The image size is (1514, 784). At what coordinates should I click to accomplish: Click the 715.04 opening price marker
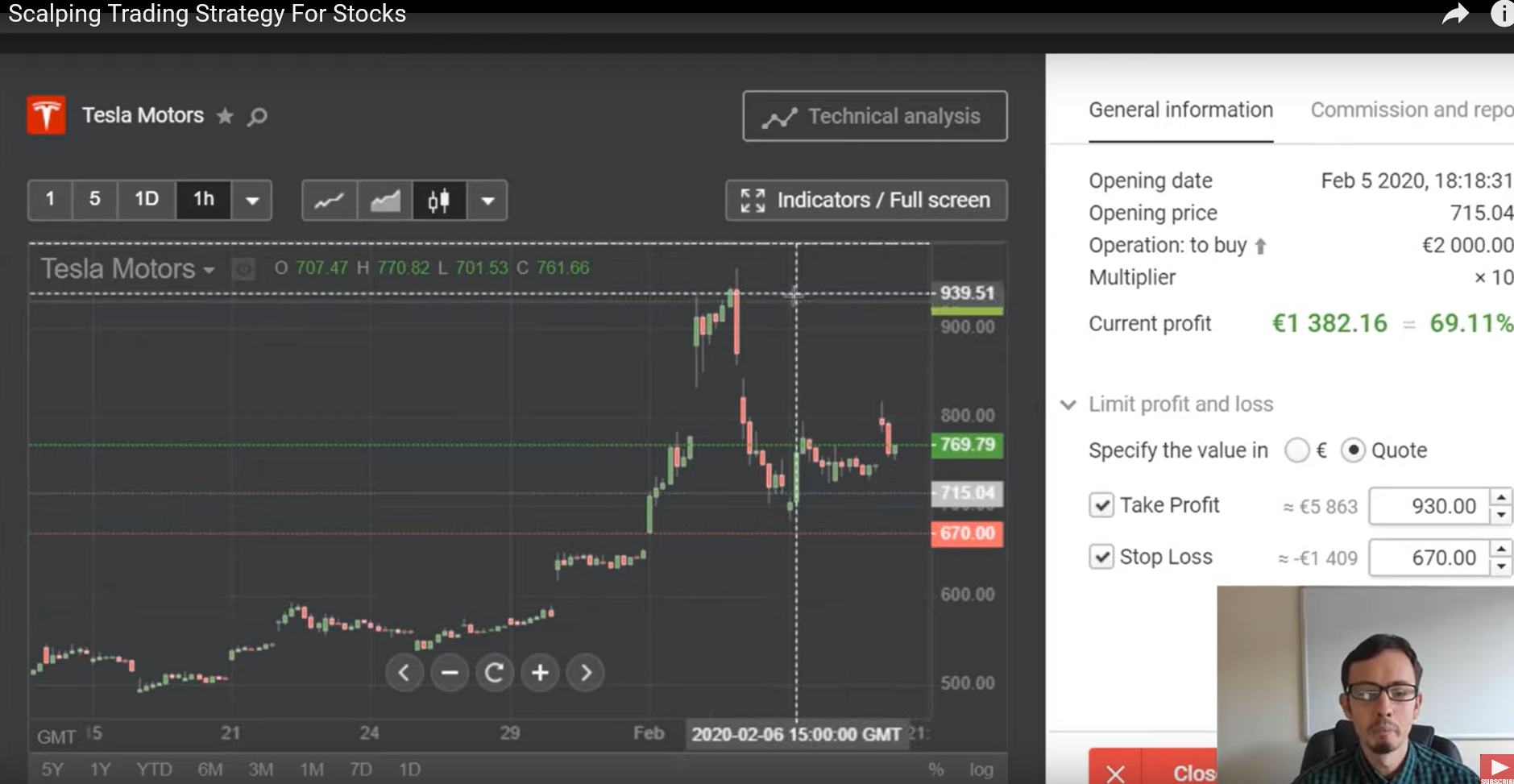coord(967,492)
